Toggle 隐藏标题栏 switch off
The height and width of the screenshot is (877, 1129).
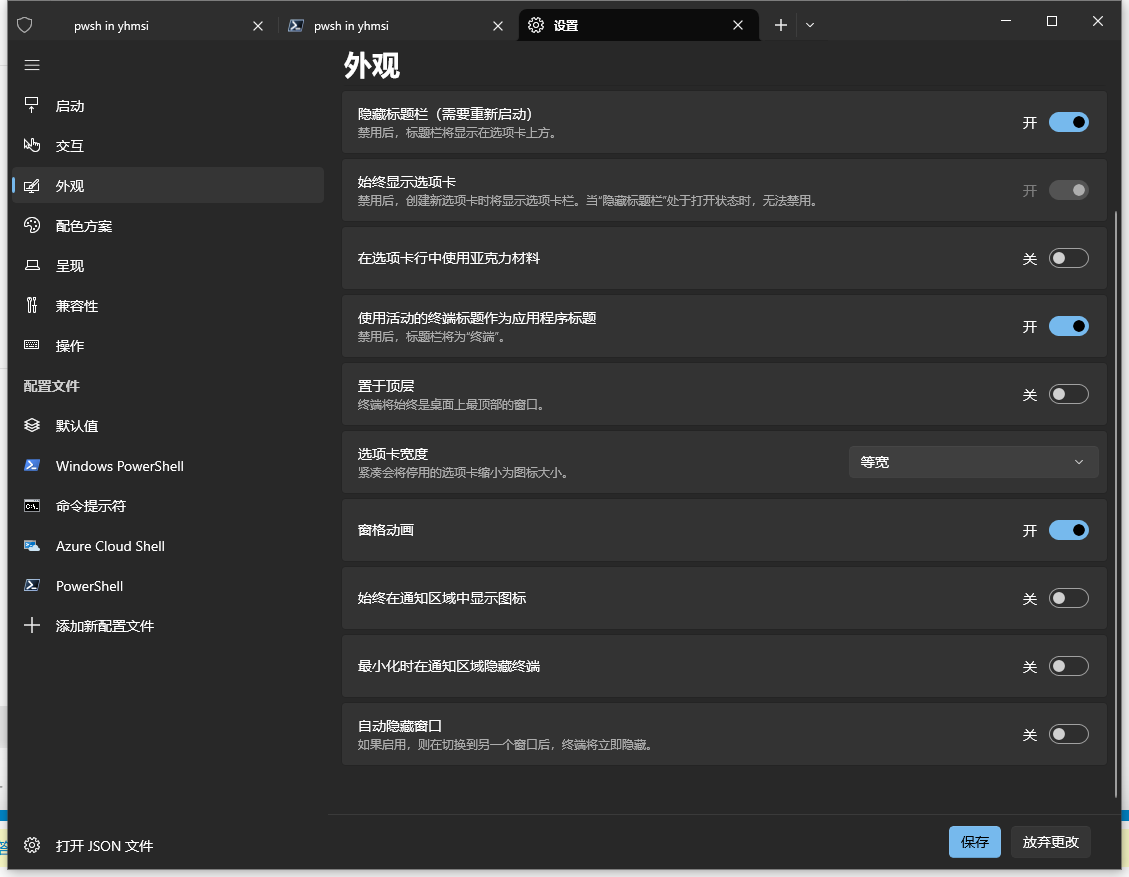click(1069, 122)
